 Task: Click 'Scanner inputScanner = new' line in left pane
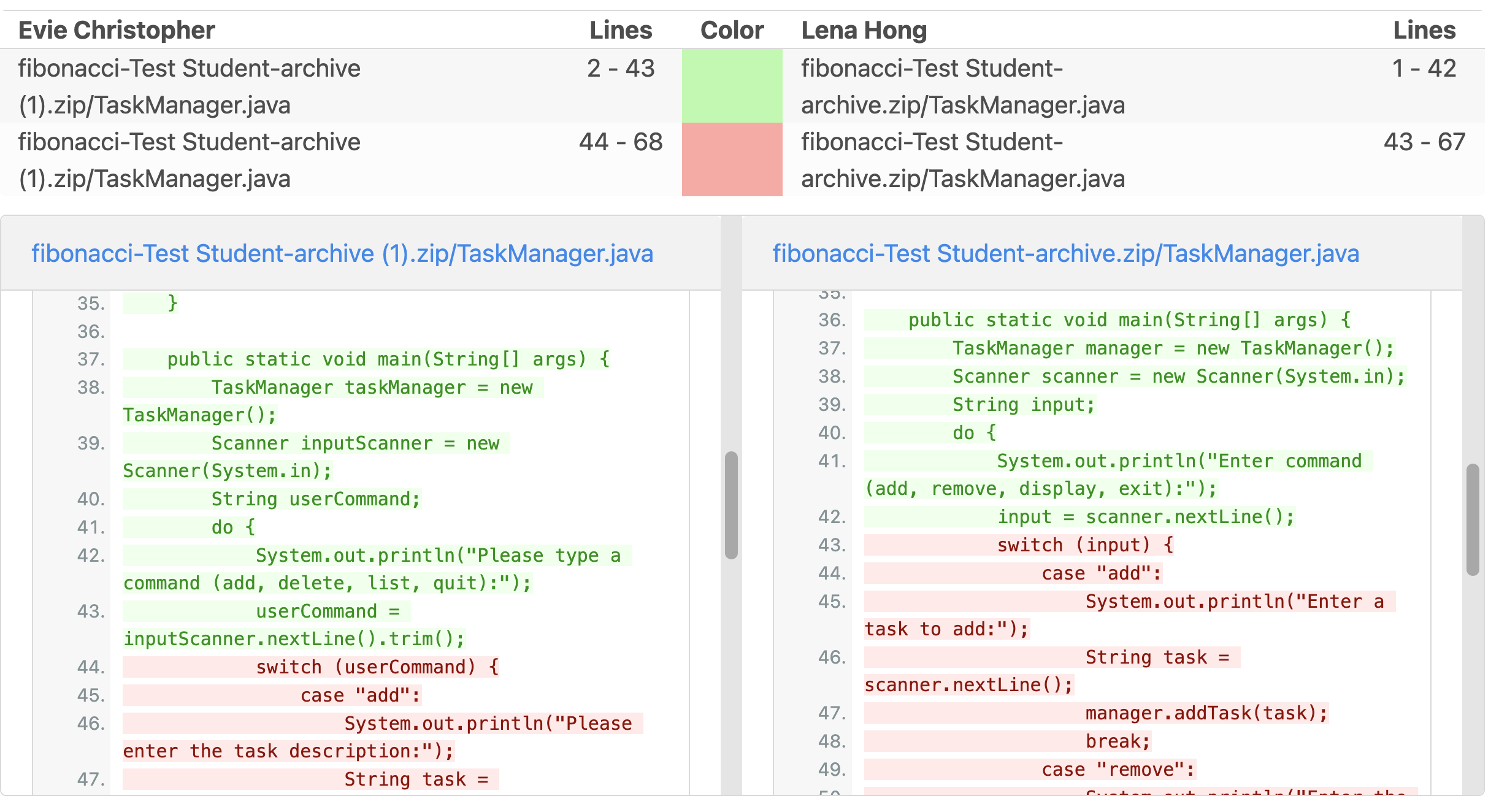316,443
